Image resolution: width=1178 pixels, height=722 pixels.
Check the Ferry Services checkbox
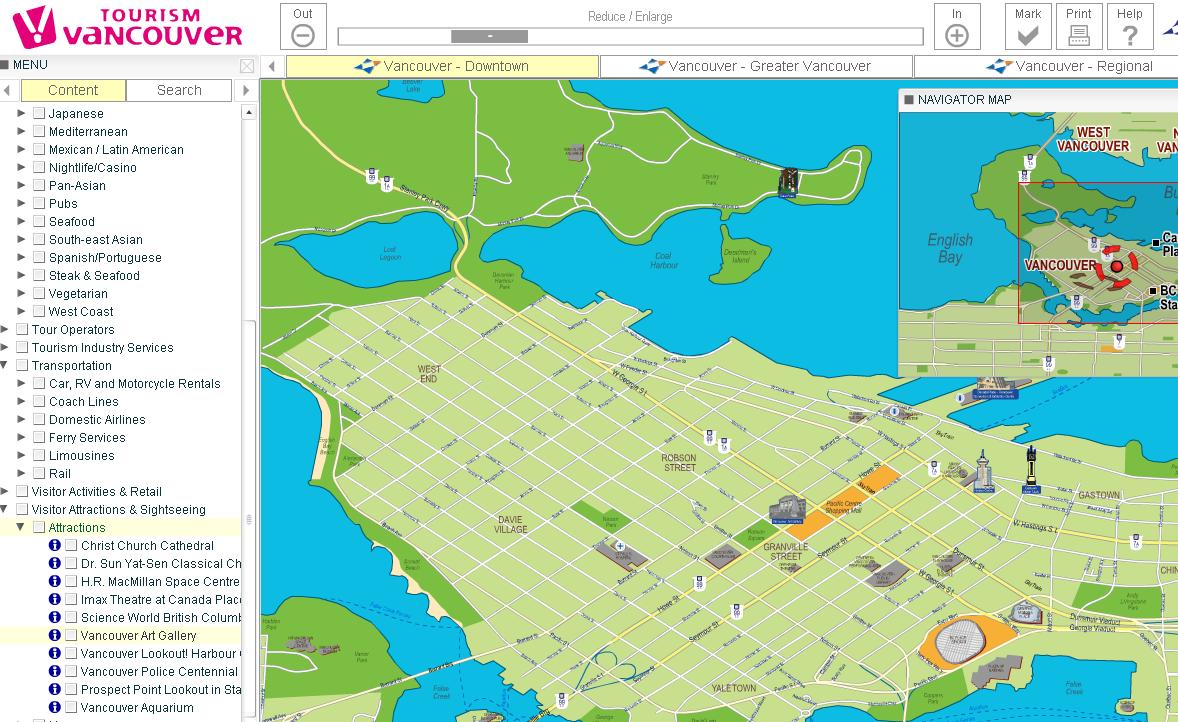pyautogui.click(x=39, y=437)
